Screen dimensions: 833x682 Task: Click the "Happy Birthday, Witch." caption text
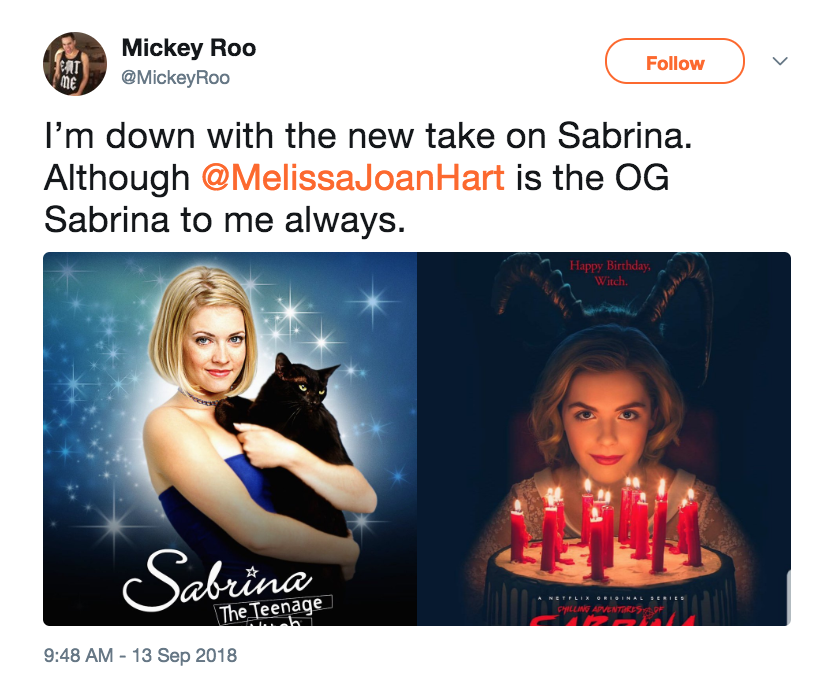tap(609, 273)
